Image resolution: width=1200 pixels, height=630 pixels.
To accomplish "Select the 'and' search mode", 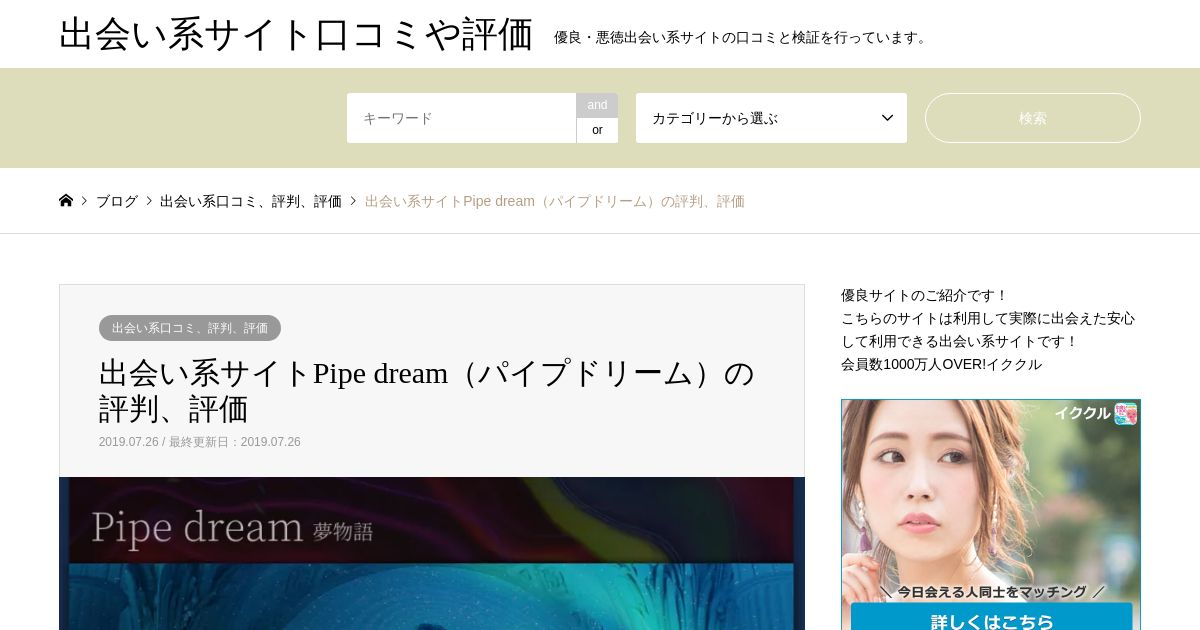I will point(597,105).
